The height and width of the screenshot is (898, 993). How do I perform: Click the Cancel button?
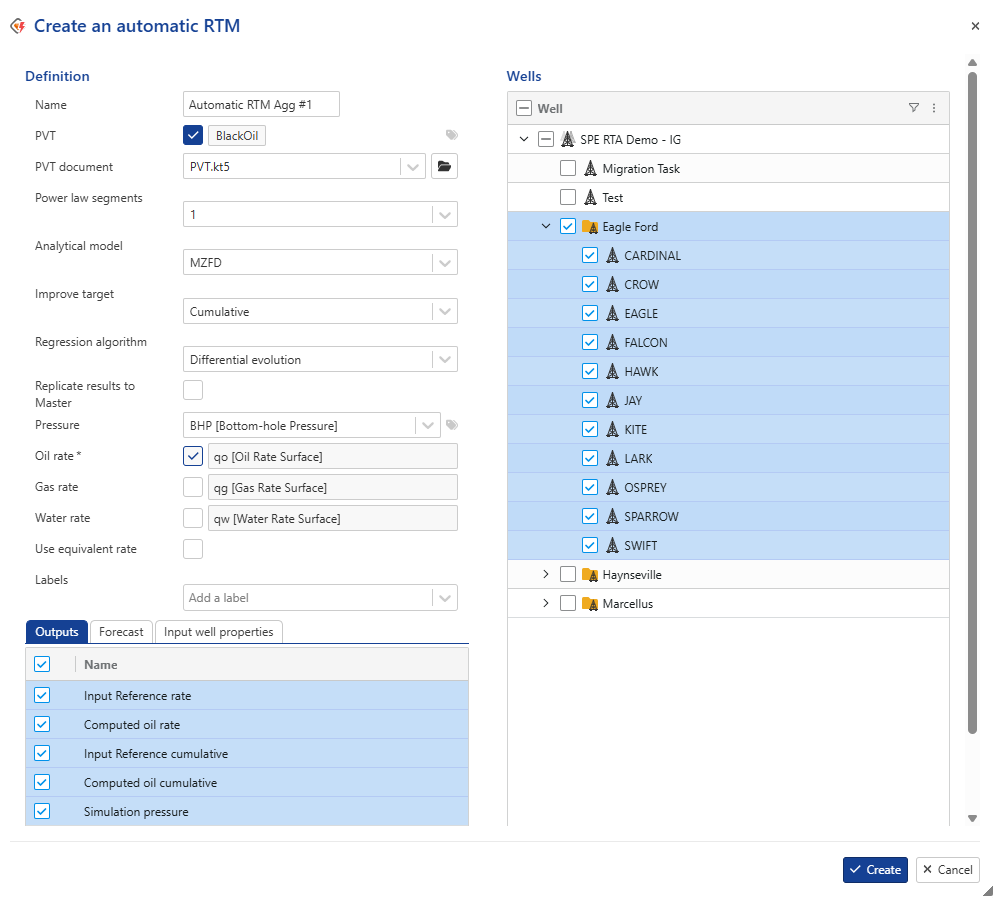(x=947, y=870)
